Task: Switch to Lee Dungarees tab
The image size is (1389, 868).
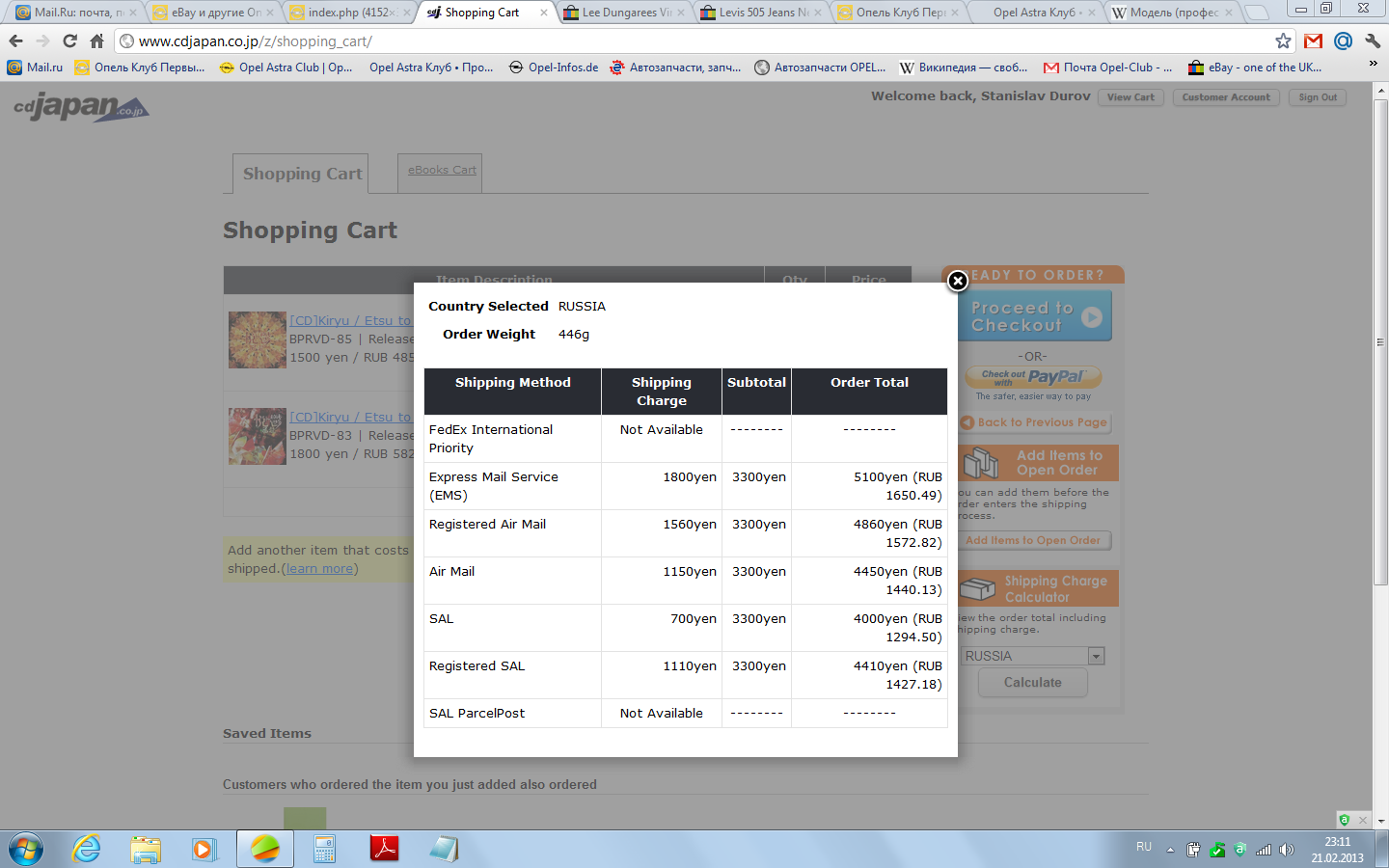Action: (x=625, y=13)
